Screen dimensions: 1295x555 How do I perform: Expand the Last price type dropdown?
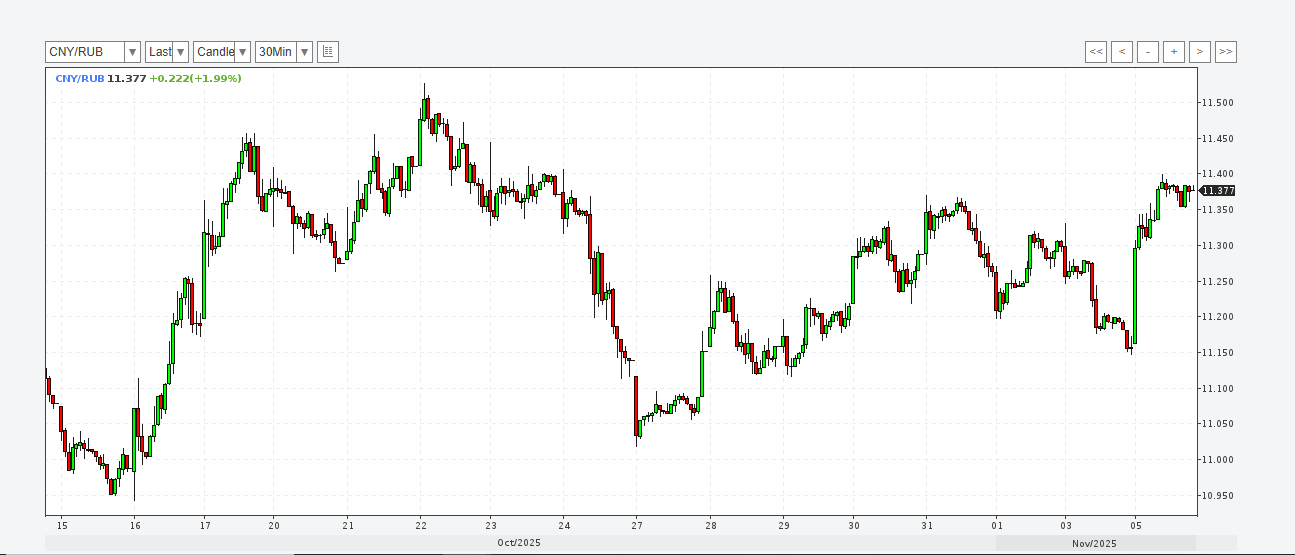tap(180, 52)
